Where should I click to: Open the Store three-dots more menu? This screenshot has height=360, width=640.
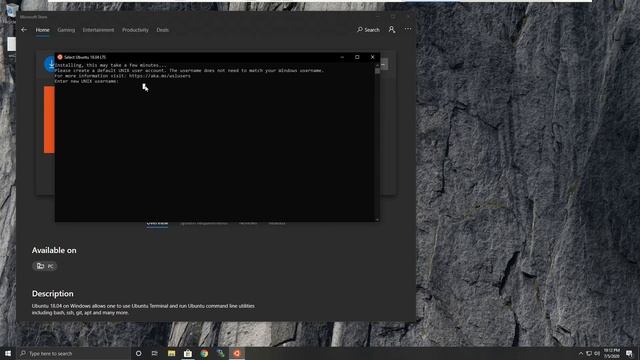tap(408, 29)
